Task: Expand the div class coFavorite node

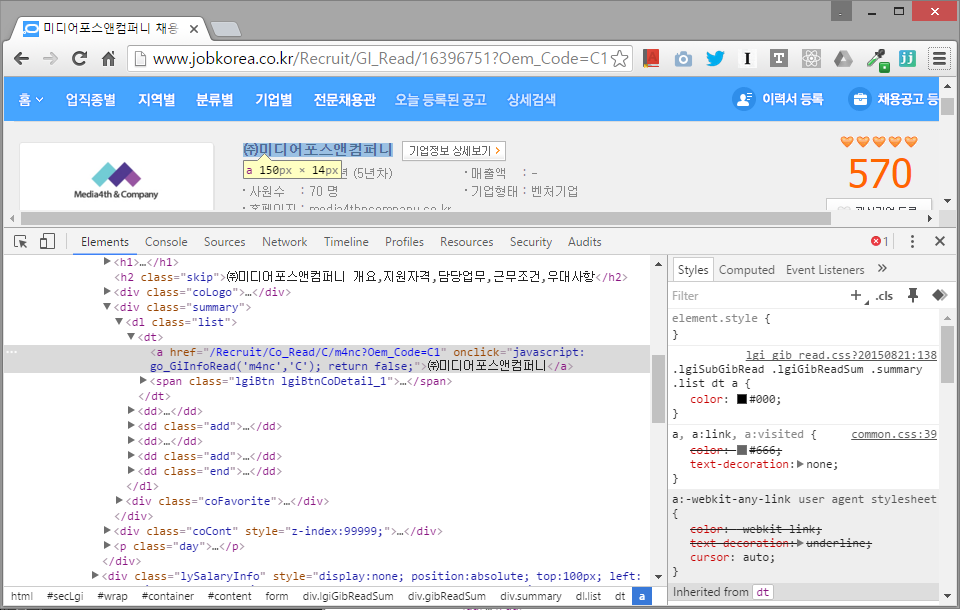Action: [x=119, y=500]
